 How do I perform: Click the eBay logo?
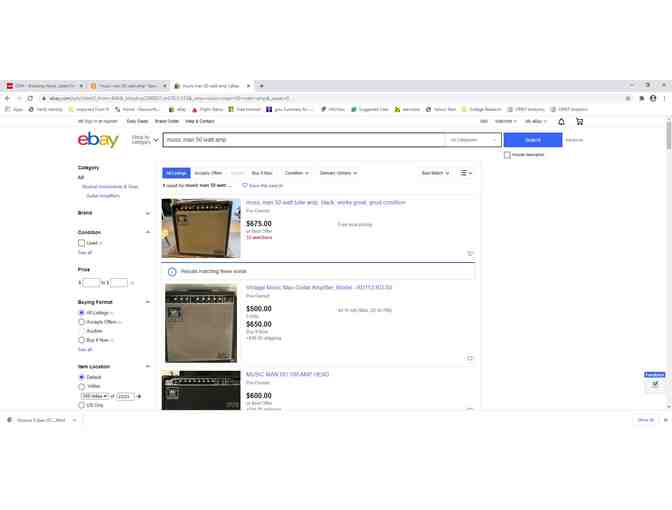click(x=98, y=140)
